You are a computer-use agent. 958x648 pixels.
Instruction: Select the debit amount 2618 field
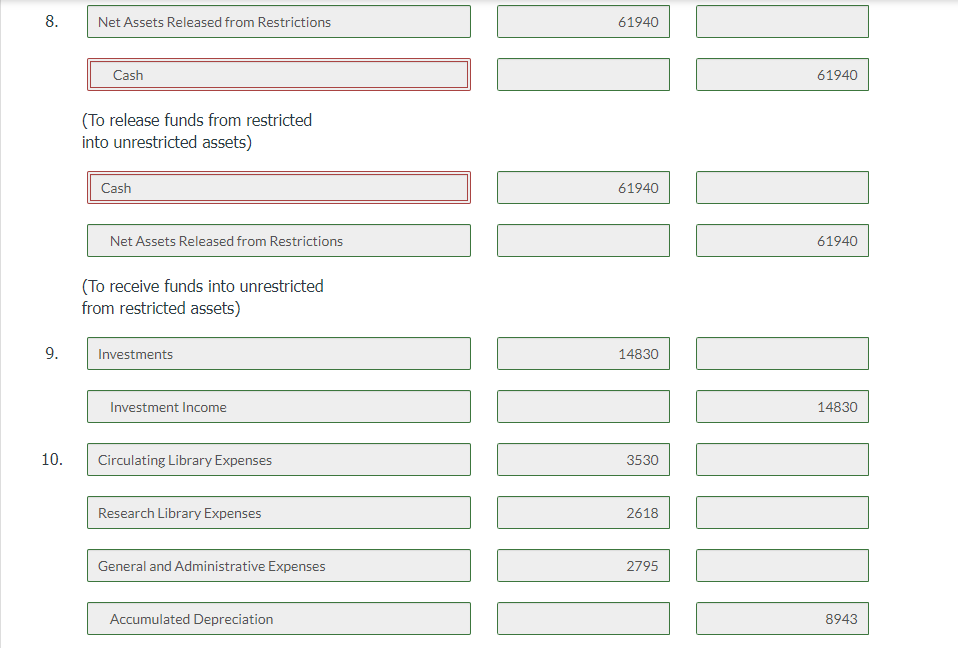tap(583, 512)
